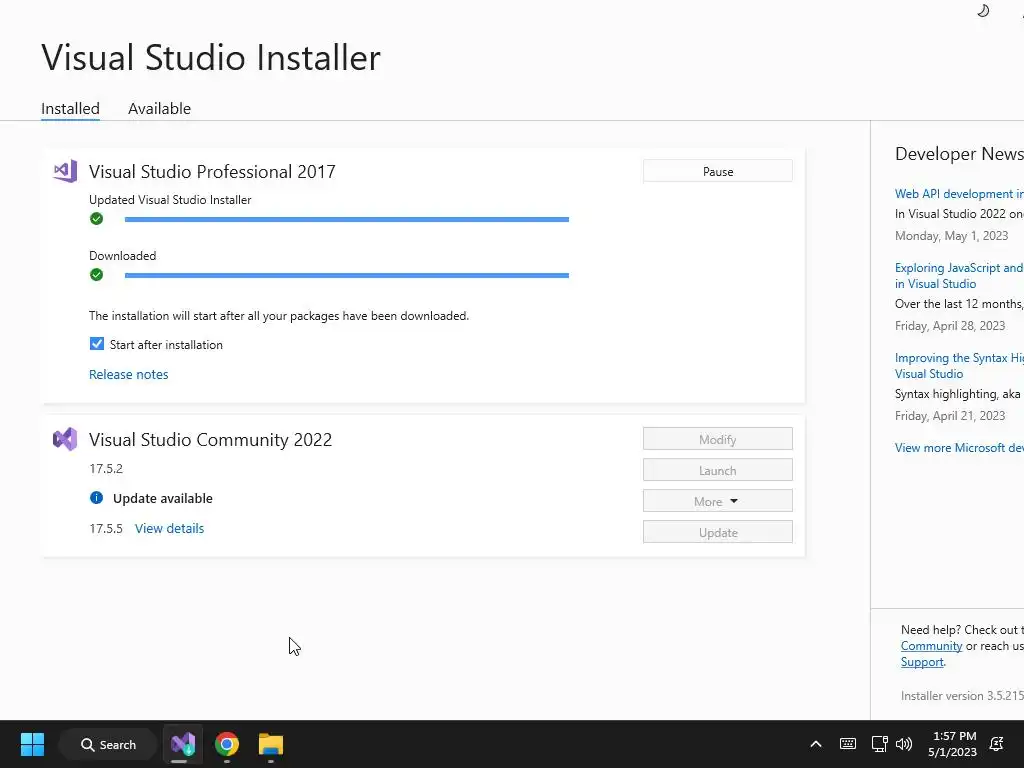Viewport: 1024px width, 768px height.
Task: Click the Visual Studio Professional 2017 logo icon
Action: click(x=65, y=171)
